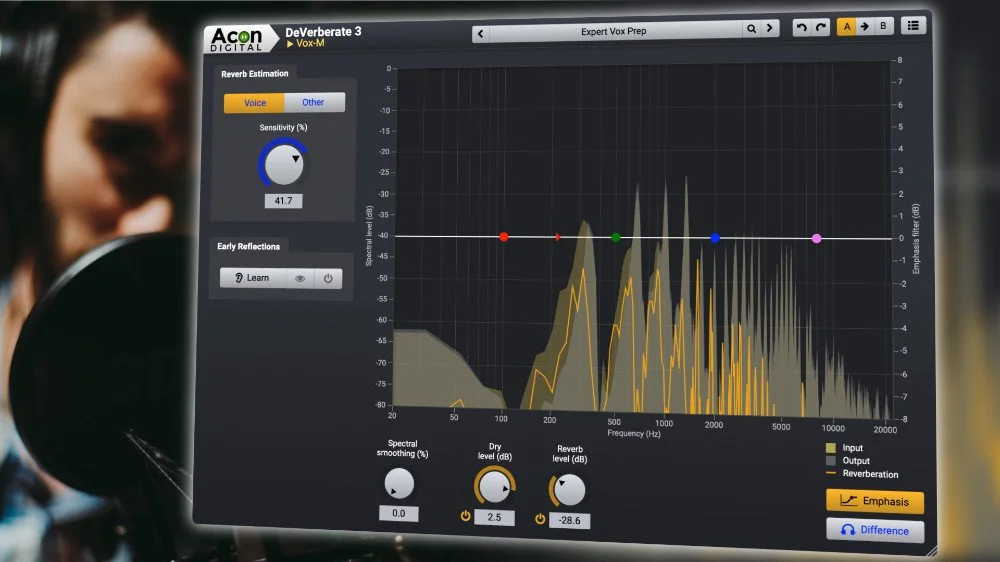The height and width of the screenshot is (562, 1000).
Task: Click the Spectral smoothing value 0.0
Action: pos(399,513)
